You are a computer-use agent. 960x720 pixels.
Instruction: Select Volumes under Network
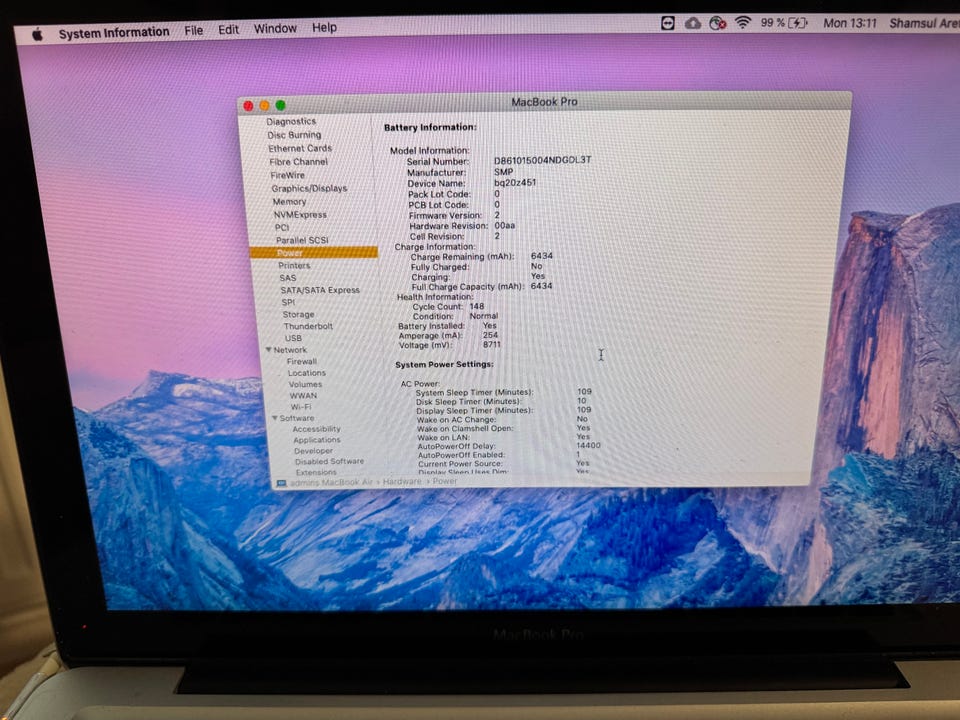tap(305, 384)
